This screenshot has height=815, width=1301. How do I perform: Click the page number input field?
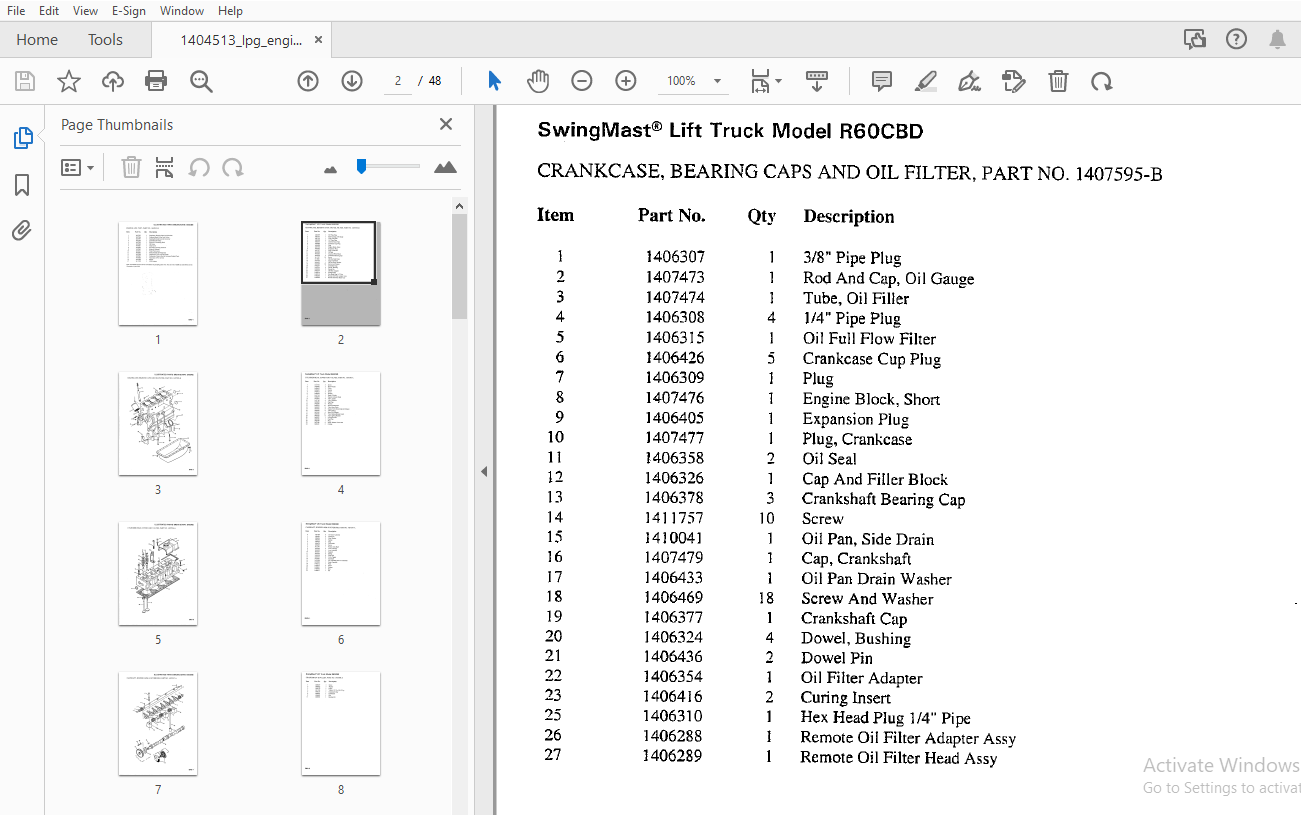tap(398, 81)
